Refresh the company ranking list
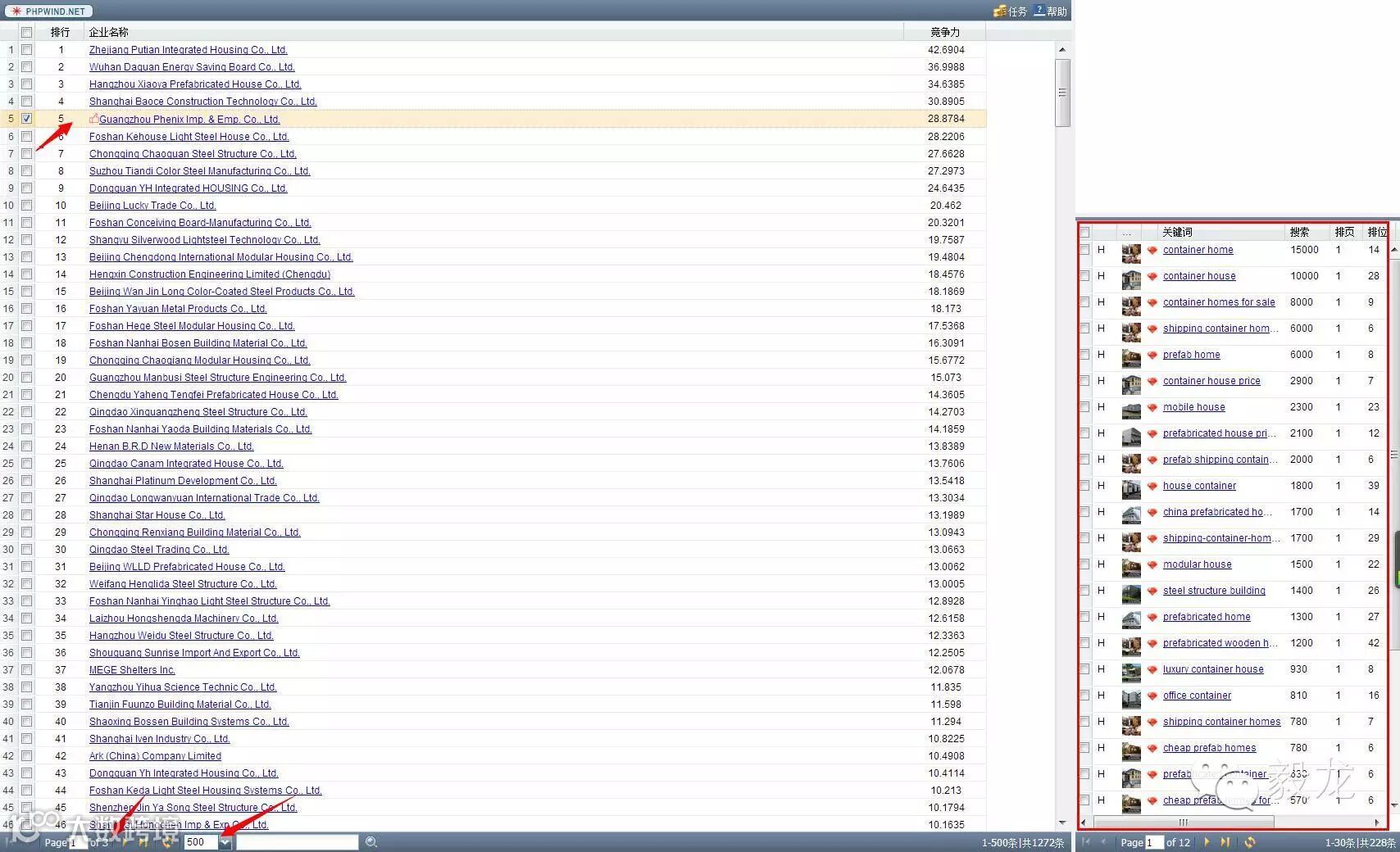 pos(167,842)
